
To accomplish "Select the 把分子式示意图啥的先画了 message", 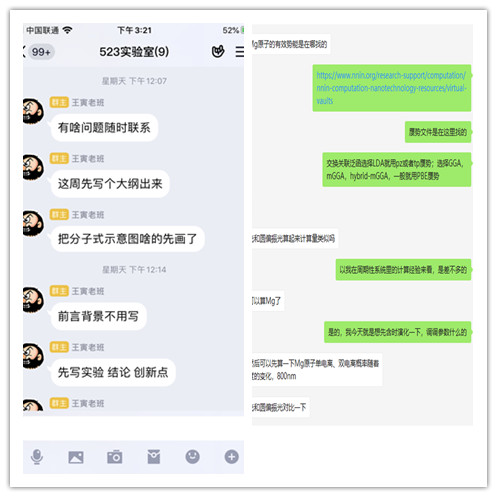I will click(x=127, y=239).
